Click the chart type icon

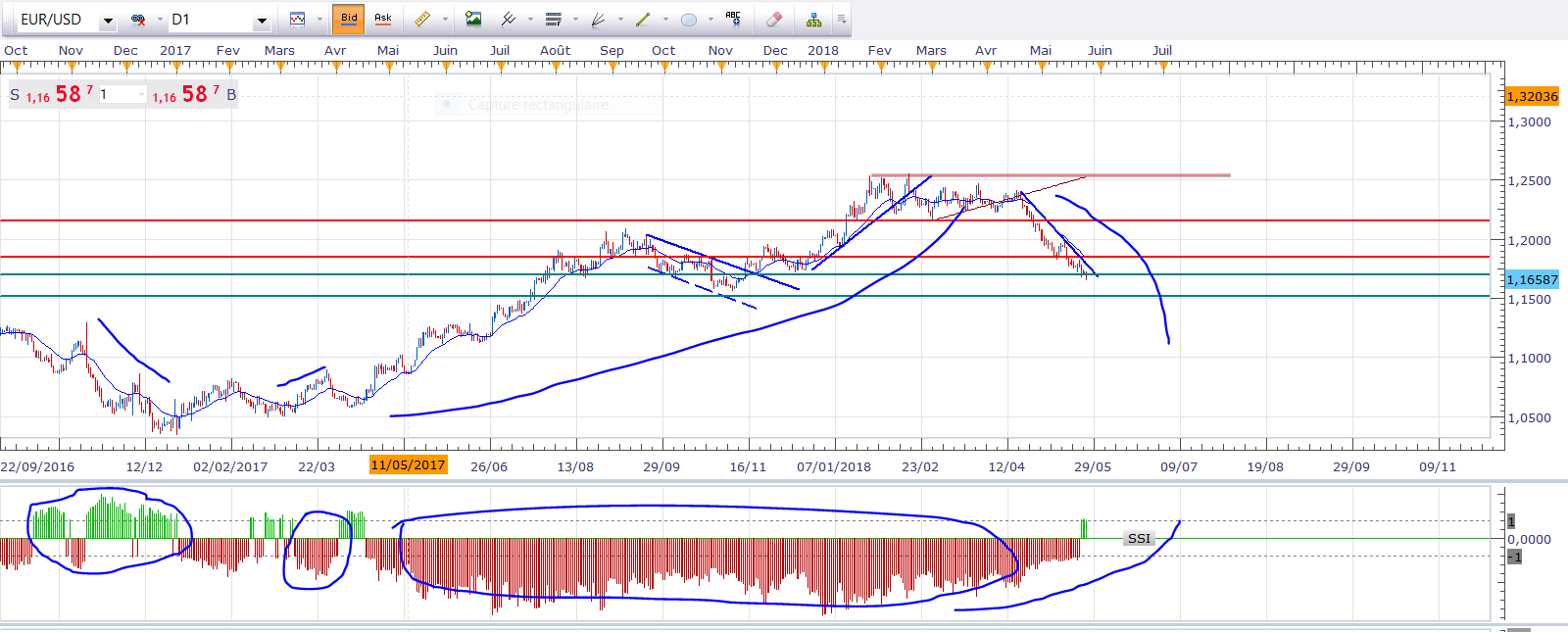[297, 19]
